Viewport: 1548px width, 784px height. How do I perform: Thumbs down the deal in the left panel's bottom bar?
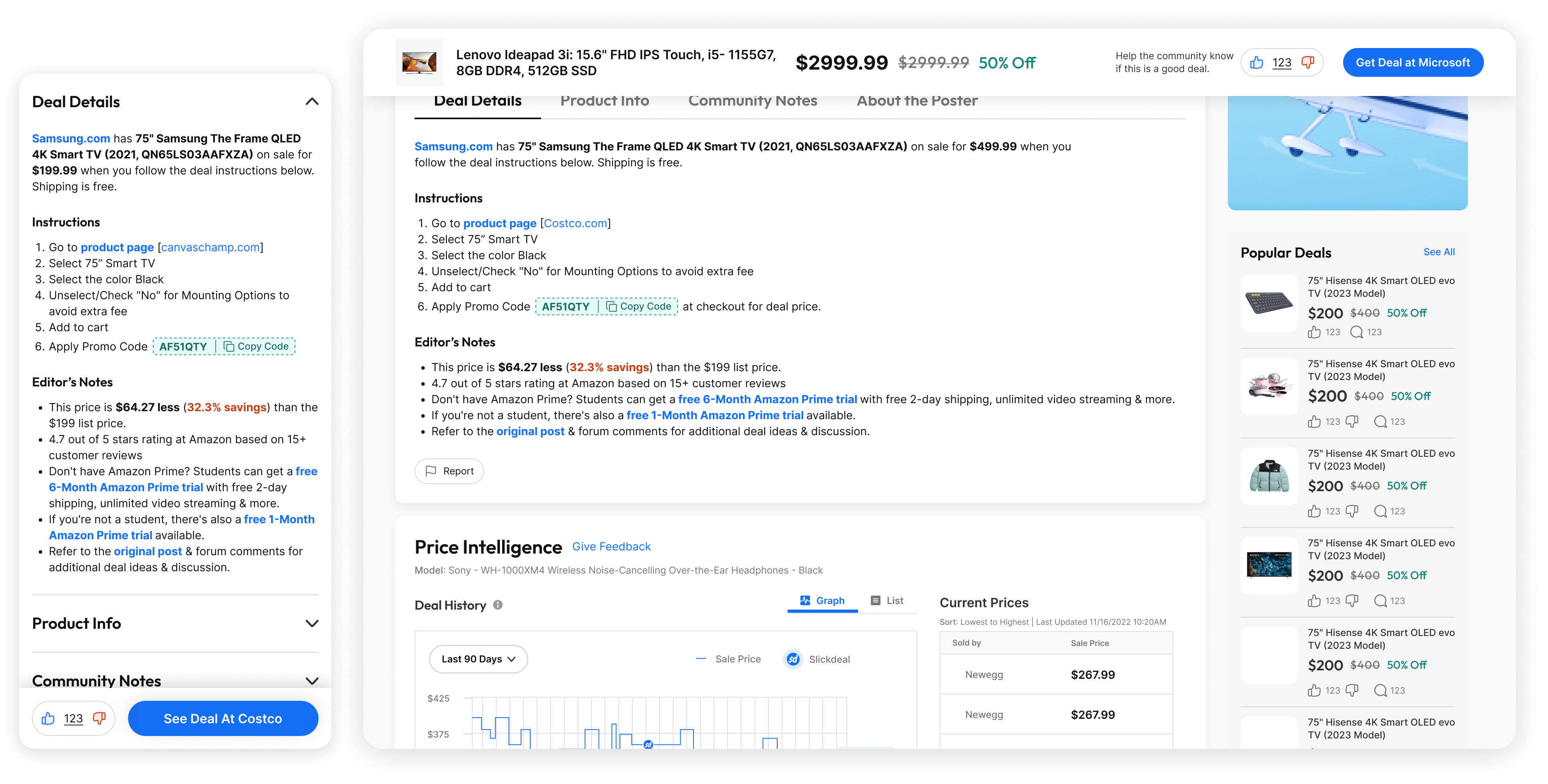tap(99, 718)
